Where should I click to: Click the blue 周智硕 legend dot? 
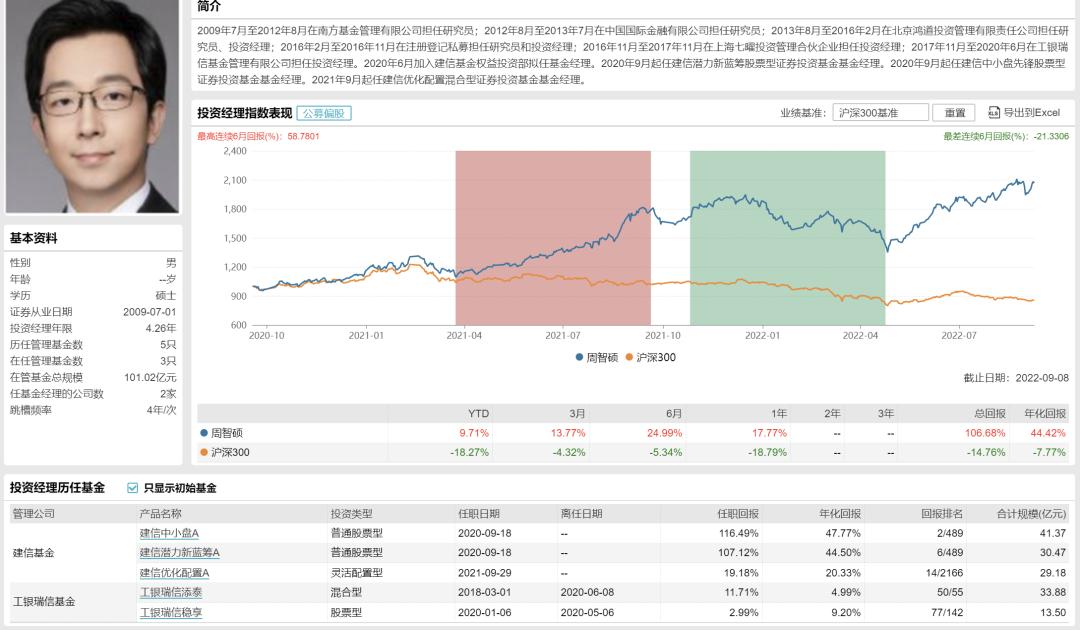579,357
